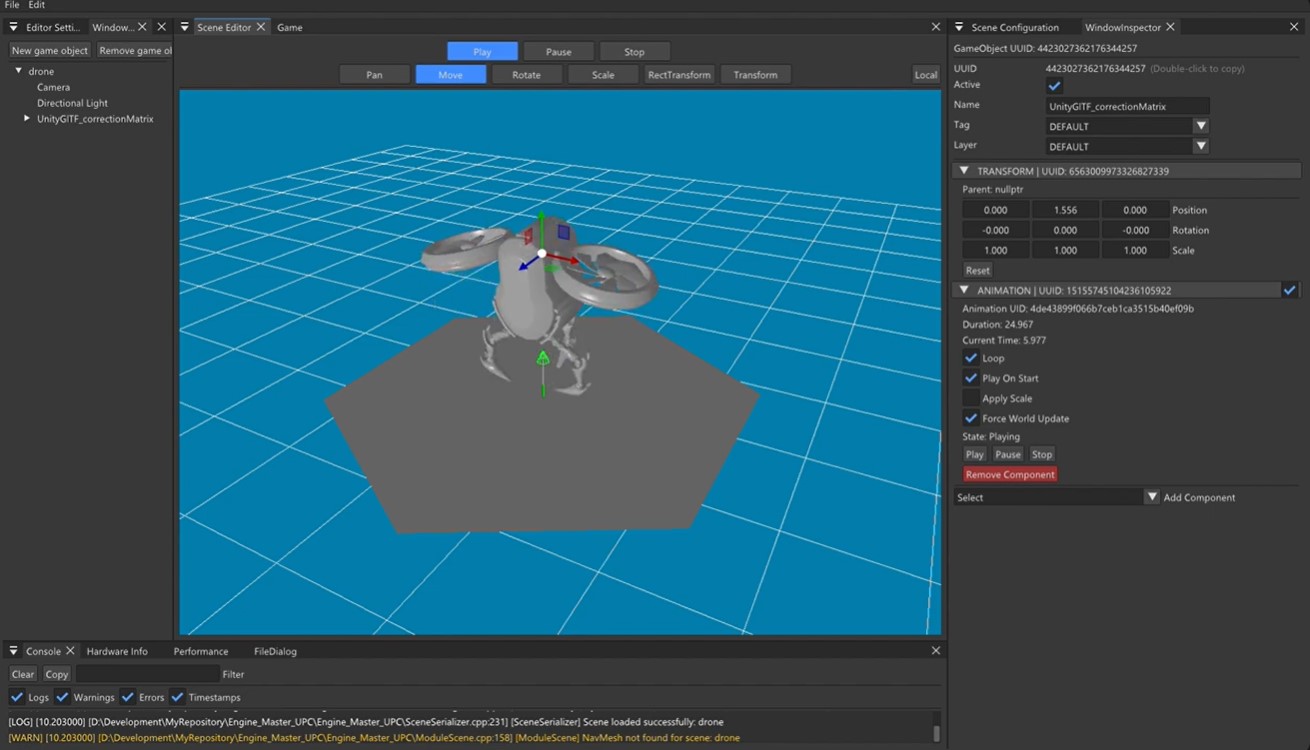This screenshot has width=1310, height=750.
Task: Select the Transform tool
Action: pos(756,75)
